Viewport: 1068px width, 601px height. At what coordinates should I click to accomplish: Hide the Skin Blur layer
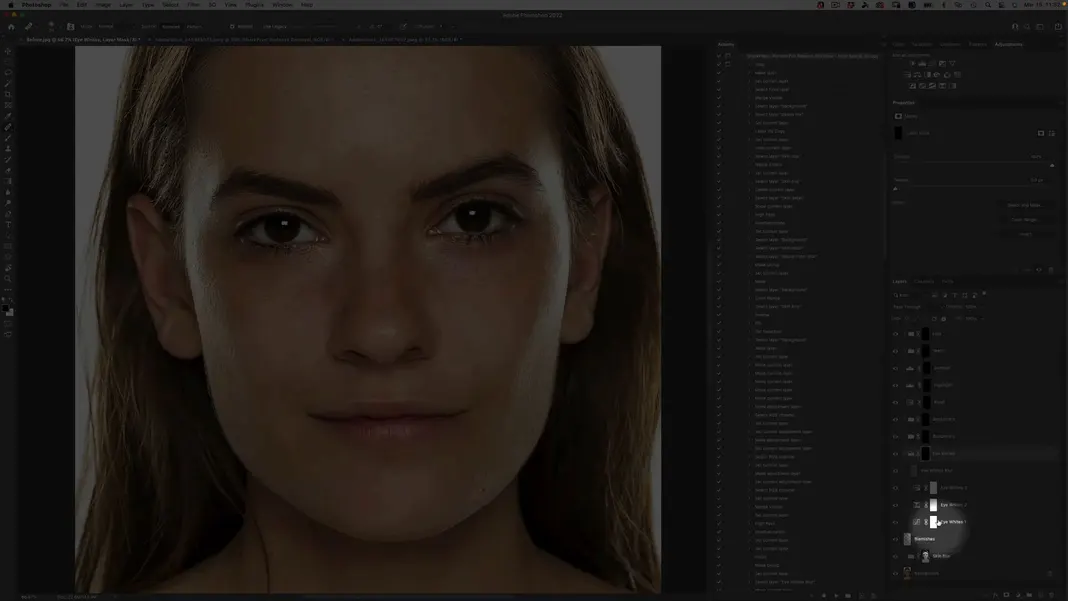[896, 556]
